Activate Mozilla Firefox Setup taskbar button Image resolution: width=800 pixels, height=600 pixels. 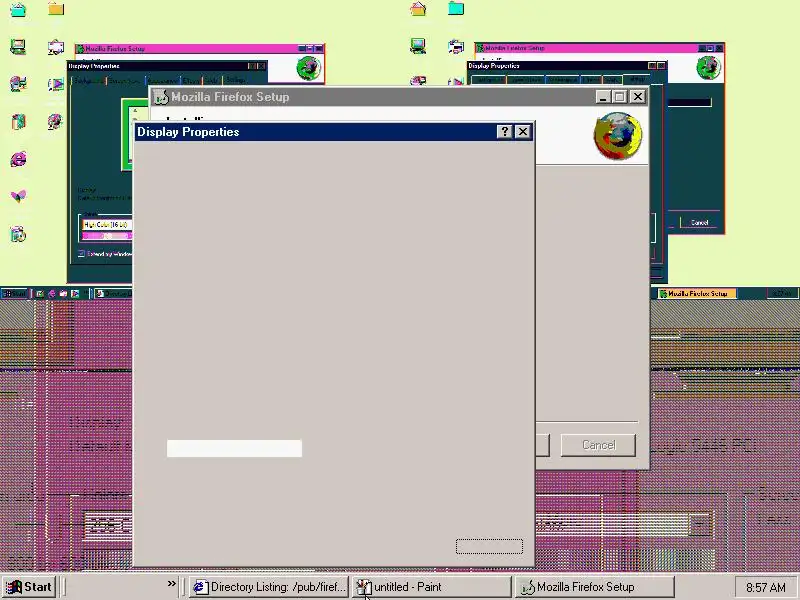click(x=594, y=587)
